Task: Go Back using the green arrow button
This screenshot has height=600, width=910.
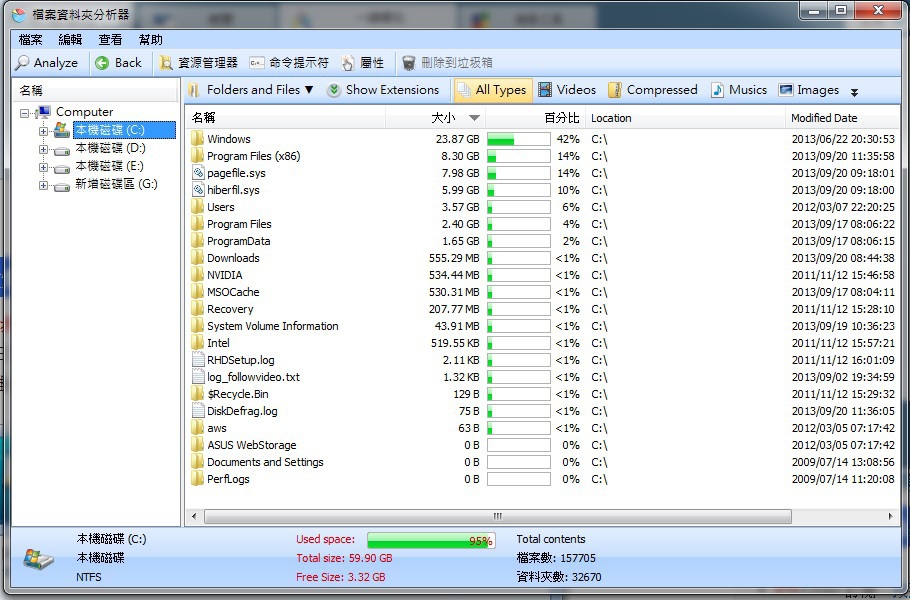Action: (x=118, y=63)
